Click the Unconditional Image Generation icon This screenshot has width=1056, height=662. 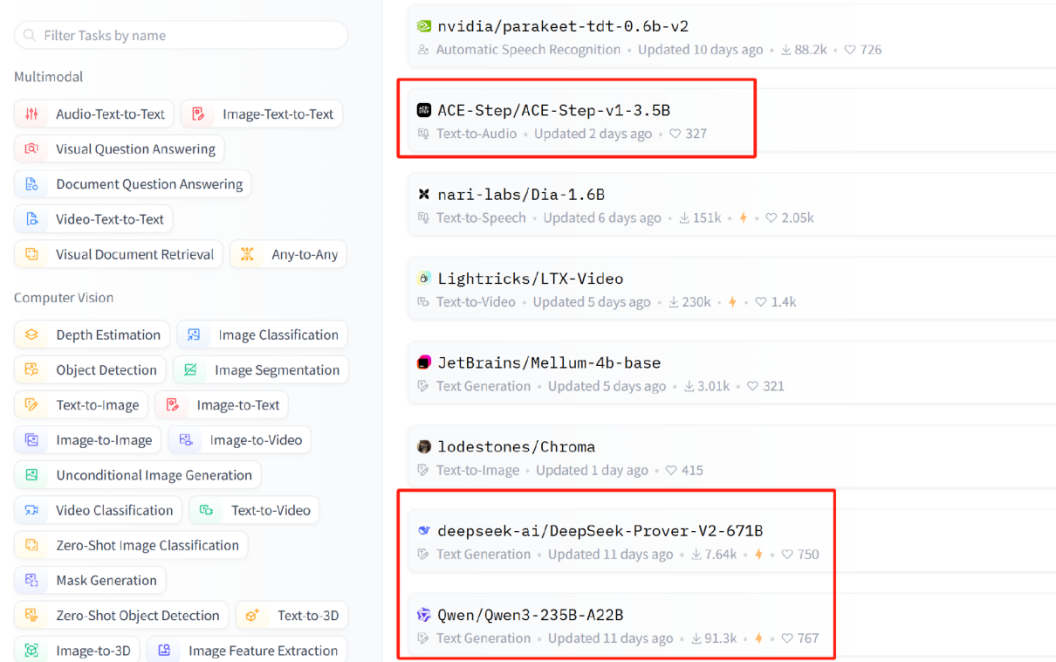[32, 475]
